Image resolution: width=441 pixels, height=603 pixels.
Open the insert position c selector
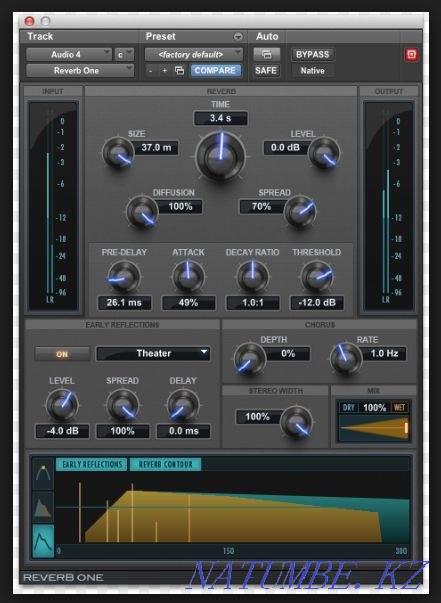point(124,55)
